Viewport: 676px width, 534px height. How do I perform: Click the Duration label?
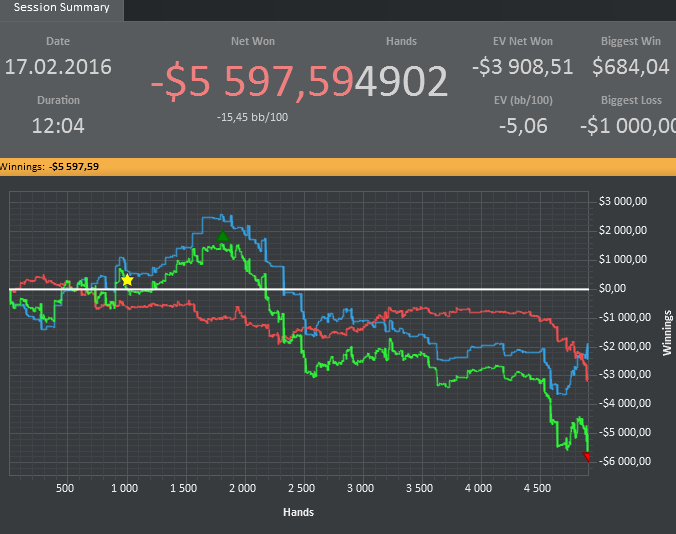[59, 100]
